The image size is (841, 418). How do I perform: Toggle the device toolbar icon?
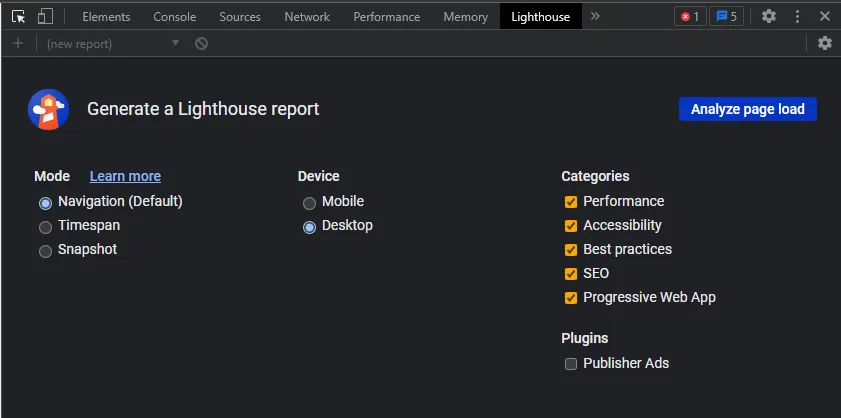pyautogui.click(x=46, y=16)
